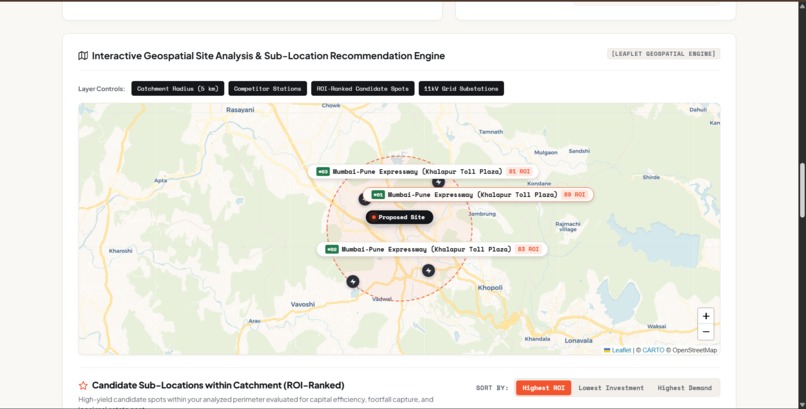Click lightning marker nearest Vavoshi
Image resolution: width=806 pixels, height=409 pixels.
pyautogui.click(x=353, y=282)
